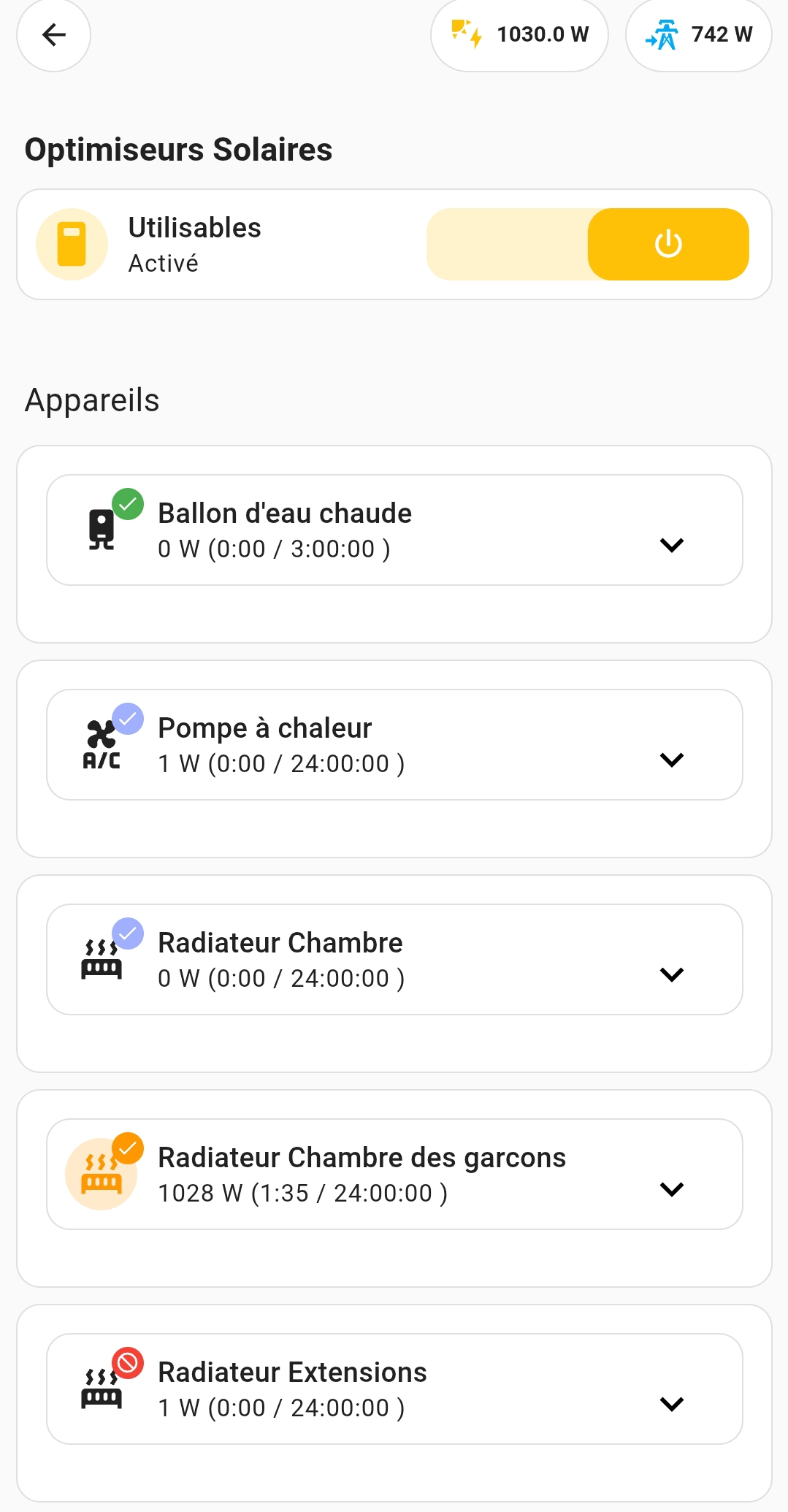Screen dimensions: 788x1512
Task: Expand the Radiateur Extensions chevron
Action: coord(671,1404)
